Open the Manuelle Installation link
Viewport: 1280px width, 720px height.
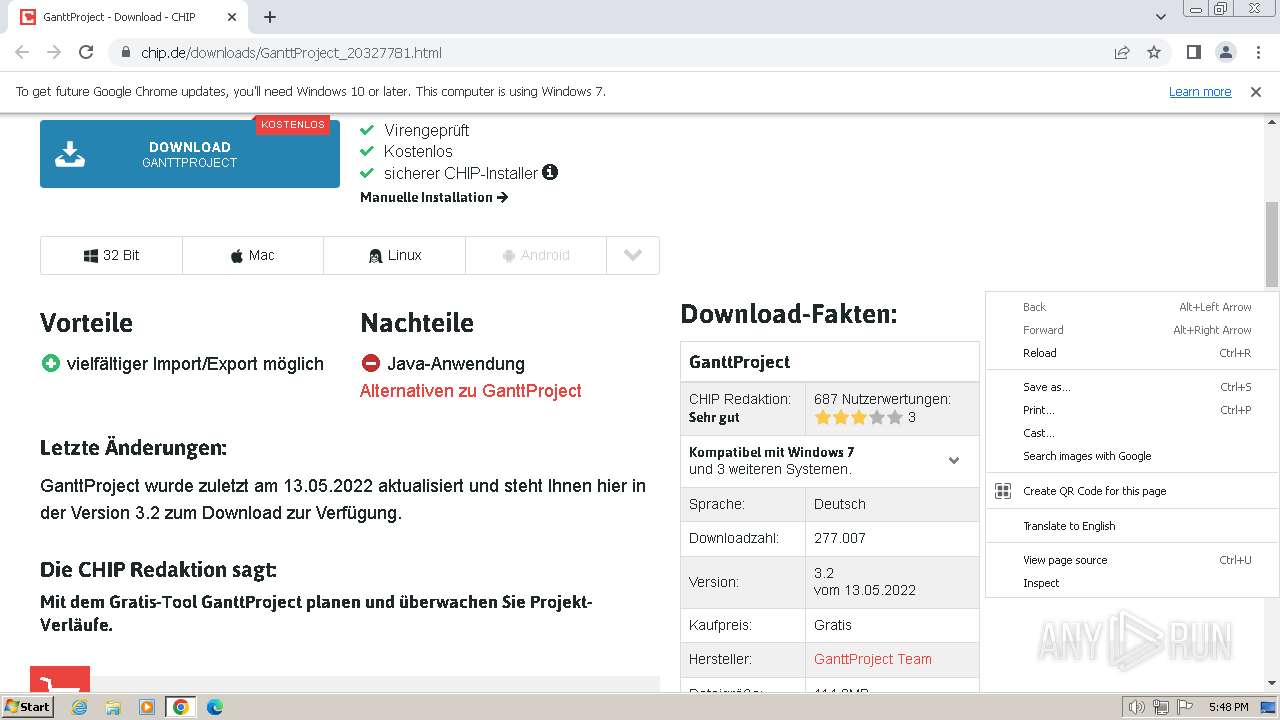[434, 197]
